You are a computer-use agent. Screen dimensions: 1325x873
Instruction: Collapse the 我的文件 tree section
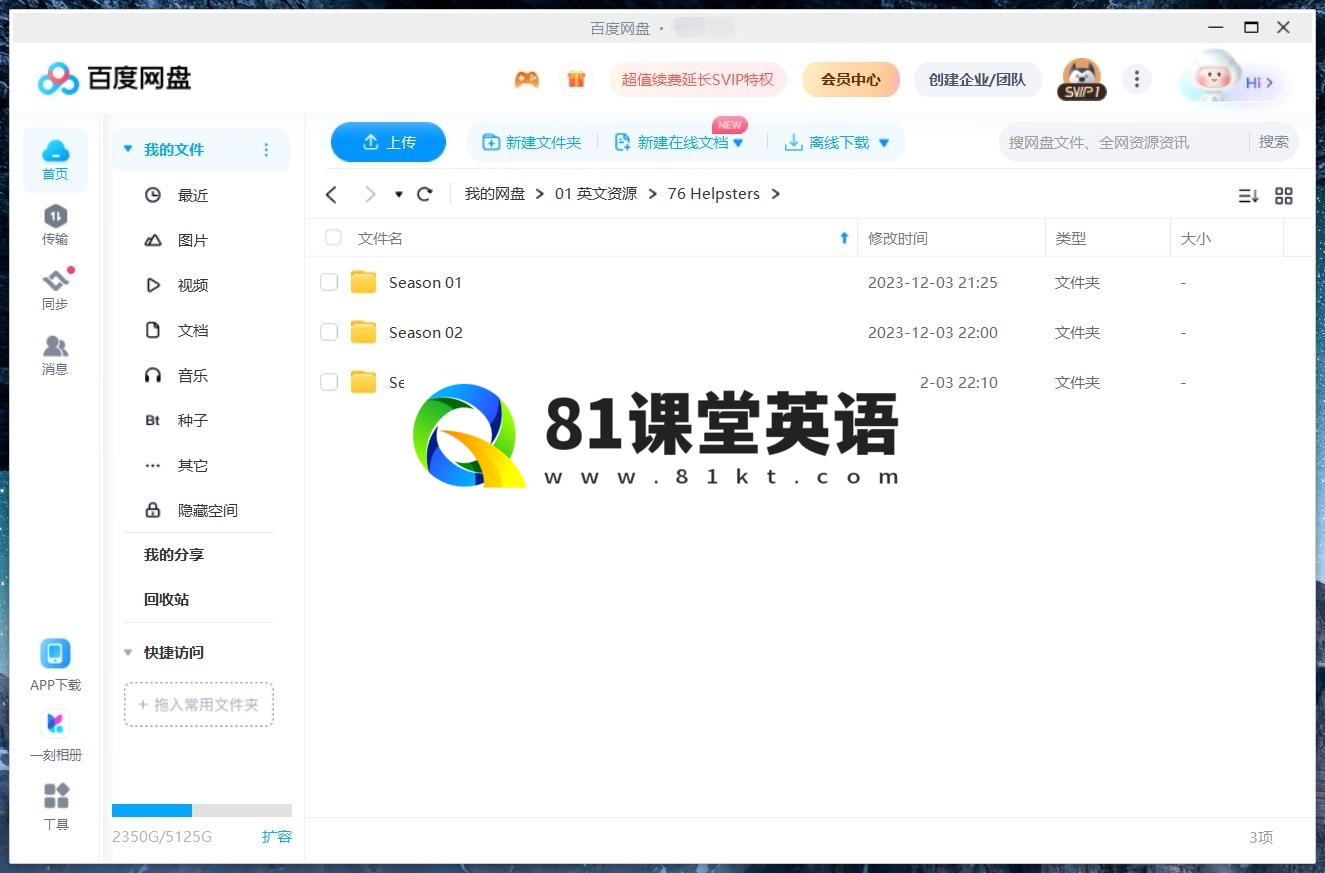(128, 150)
